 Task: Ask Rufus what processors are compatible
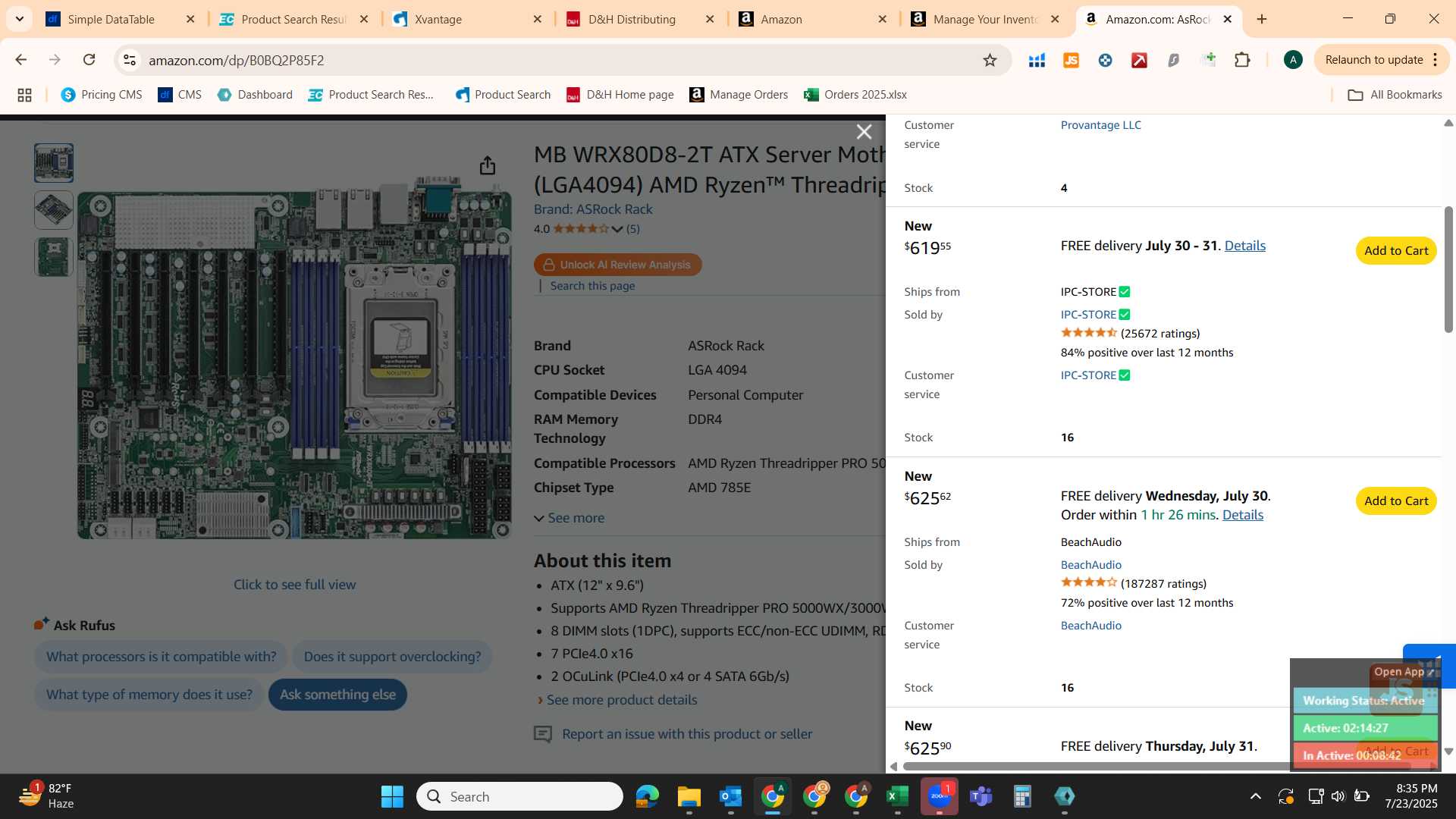(x=161, y=657)
